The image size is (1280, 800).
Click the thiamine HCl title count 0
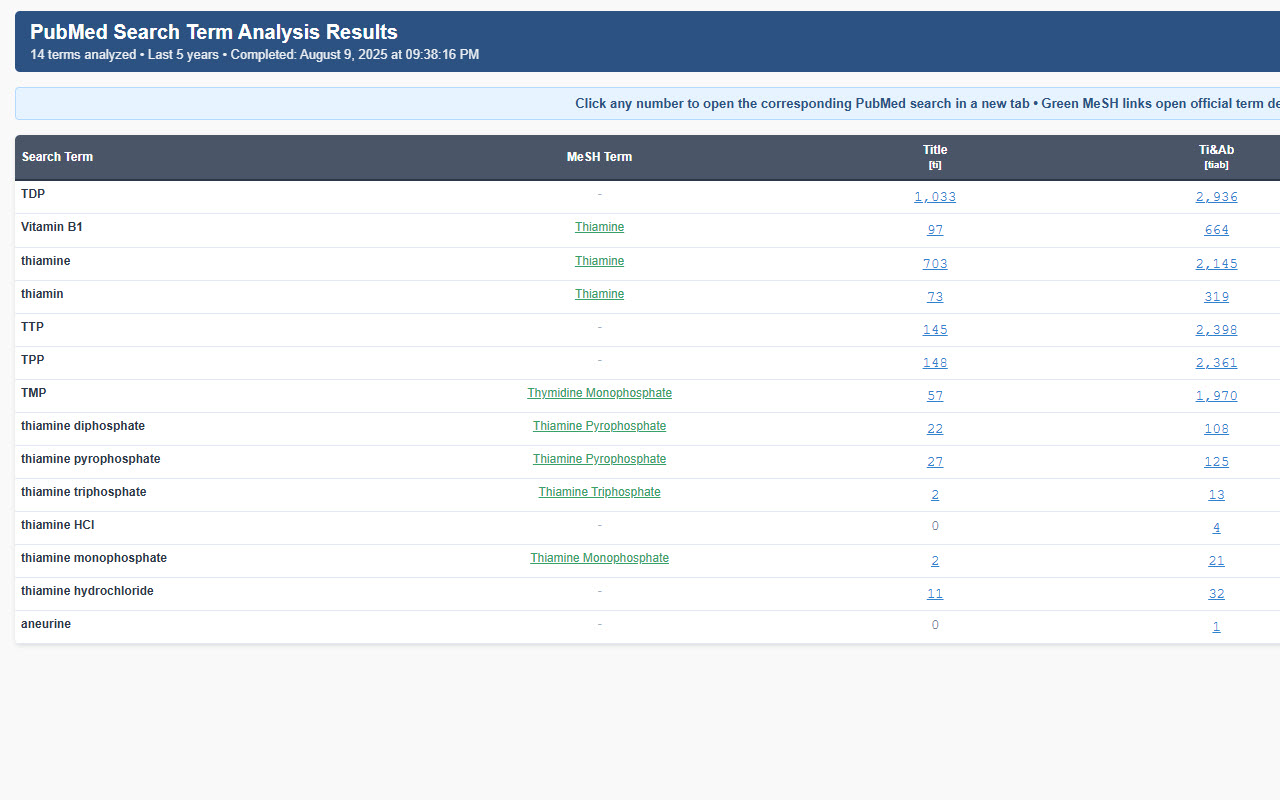[x=935, y=526]
